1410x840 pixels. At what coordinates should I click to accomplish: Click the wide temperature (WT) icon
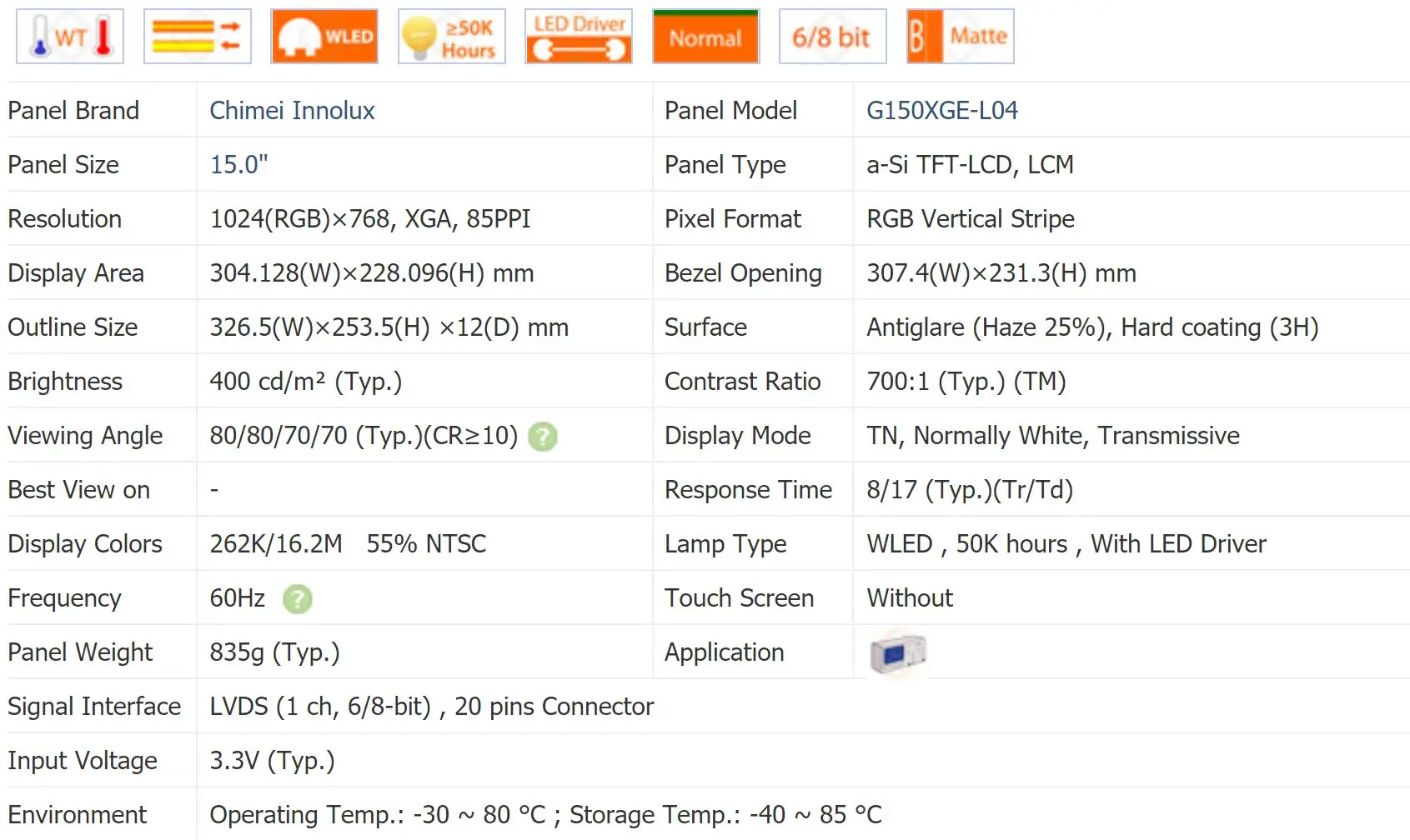(x=70, y=37)
